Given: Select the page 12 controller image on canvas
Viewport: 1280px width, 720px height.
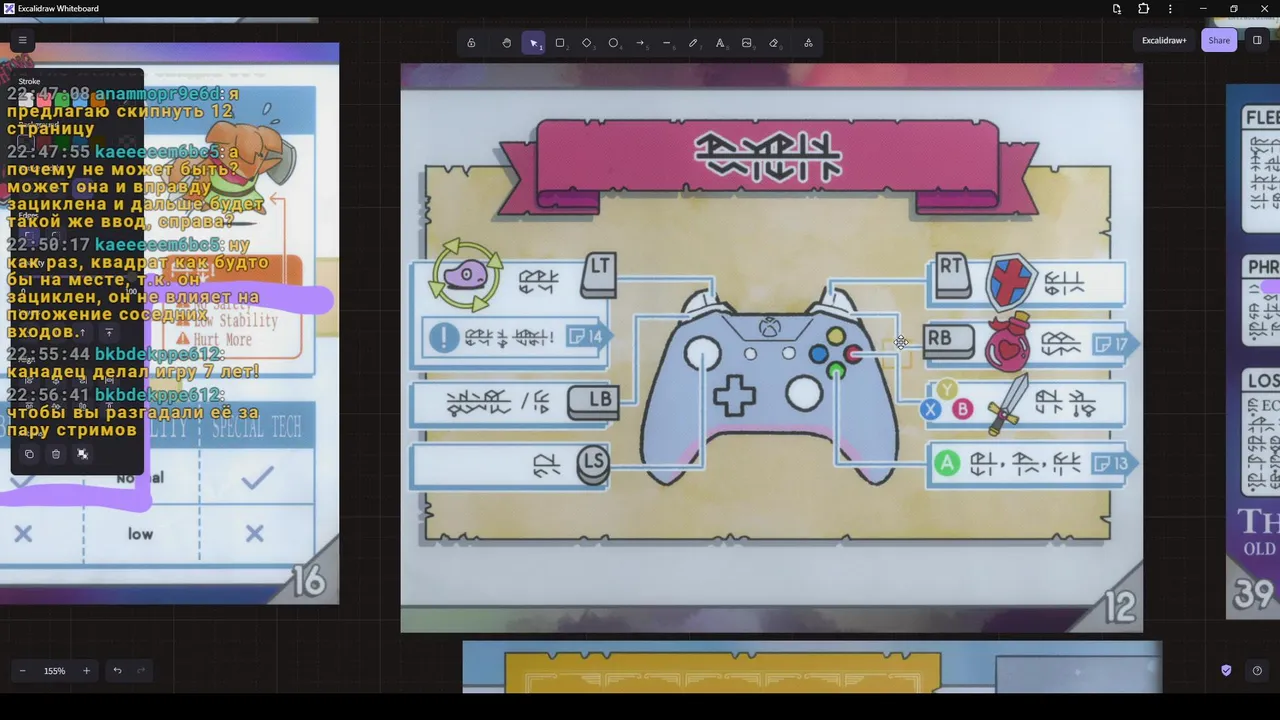Looking at the screenshot, I should 771,348.
